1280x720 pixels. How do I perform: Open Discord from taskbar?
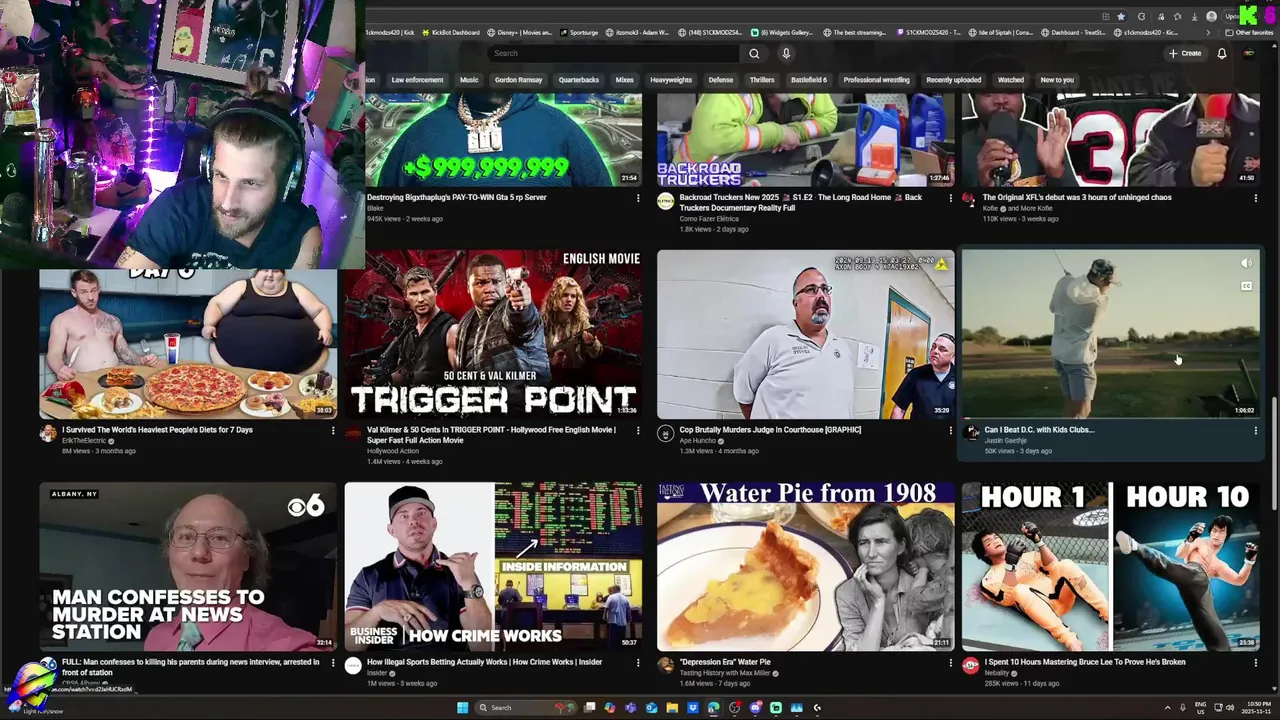tap(755, 708)
